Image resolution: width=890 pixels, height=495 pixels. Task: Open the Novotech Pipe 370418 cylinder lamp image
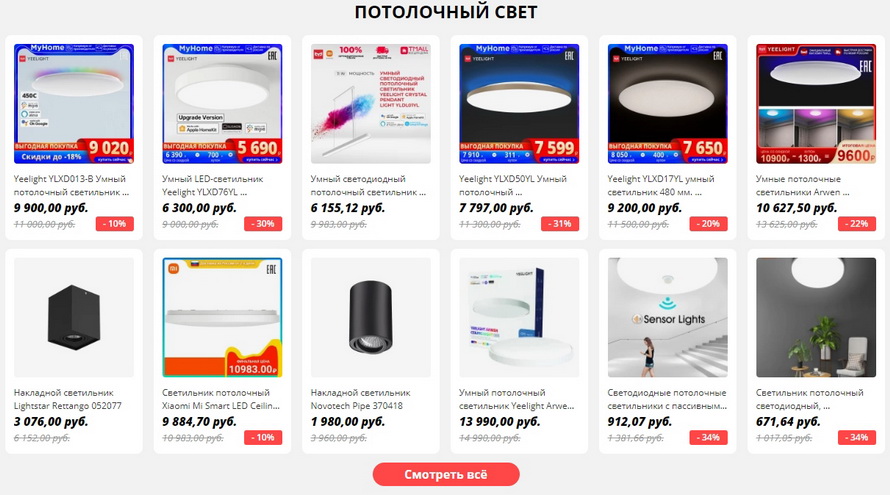(371, 317)
